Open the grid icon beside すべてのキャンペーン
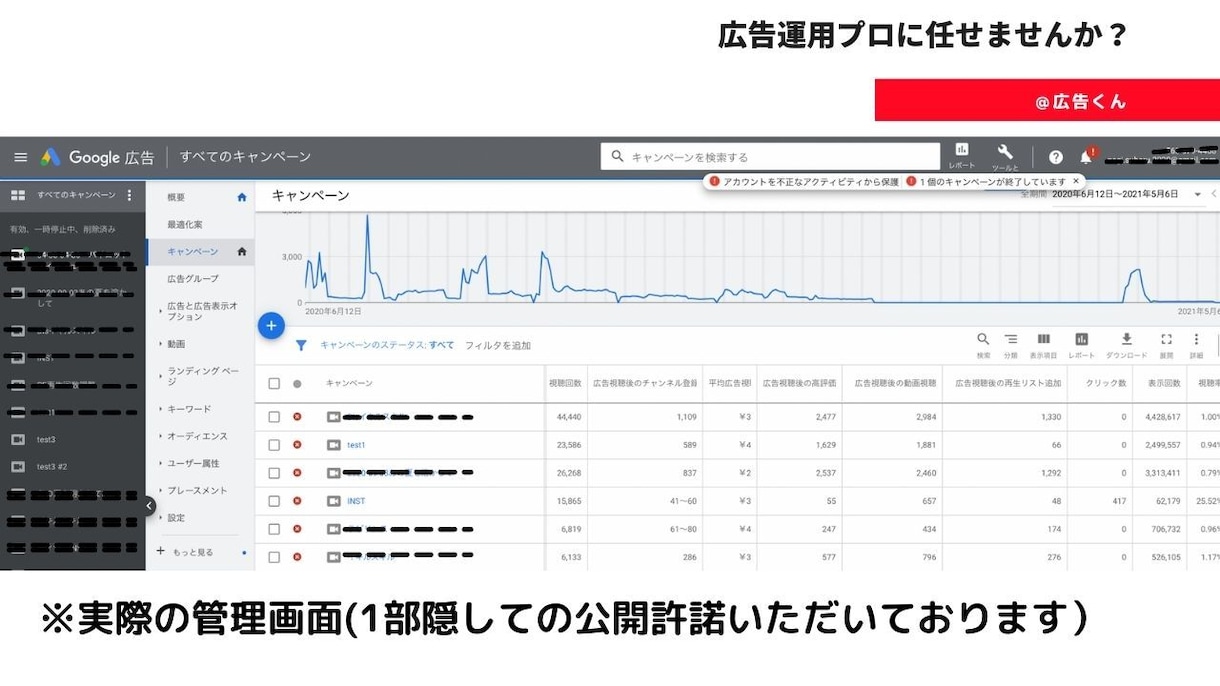 (x=17, y=195)
